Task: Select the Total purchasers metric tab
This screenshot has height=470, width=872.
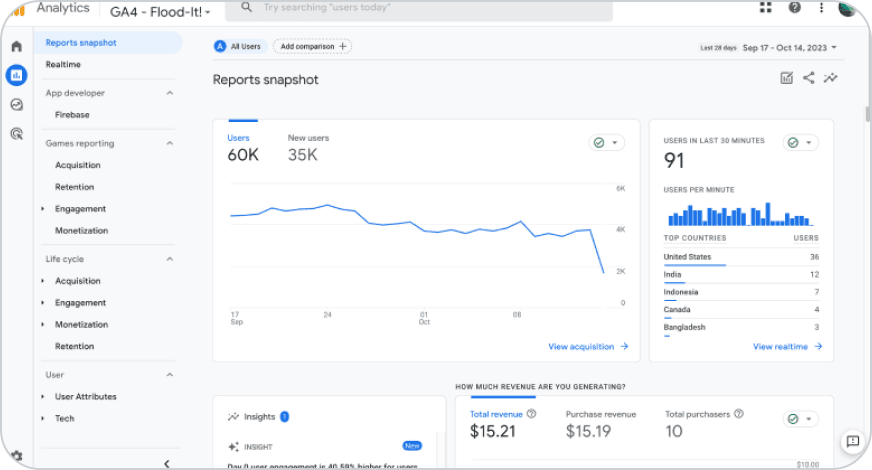Action: click(x=704, y=423)
